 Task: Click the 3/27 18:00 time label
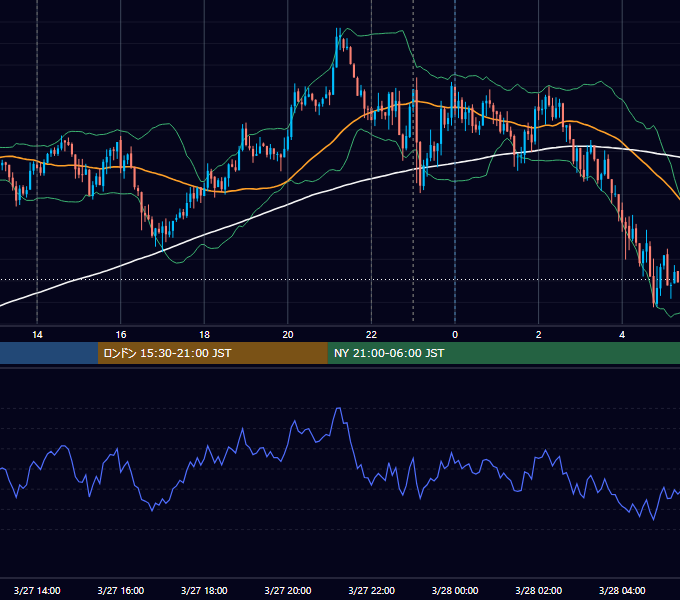pos(204,590)
